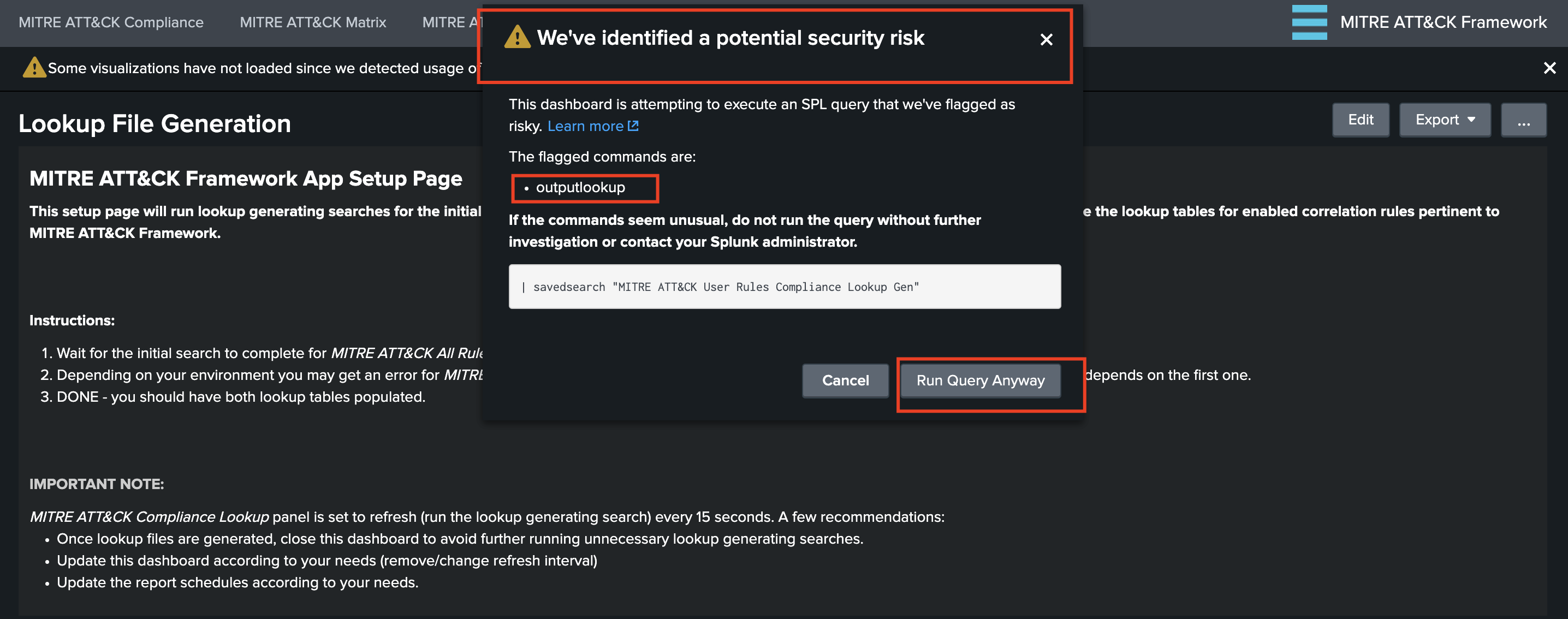This screenshot has height=619, width=1568.
Task: Dismiss the visualizations warning banner
Action: 1549,68
